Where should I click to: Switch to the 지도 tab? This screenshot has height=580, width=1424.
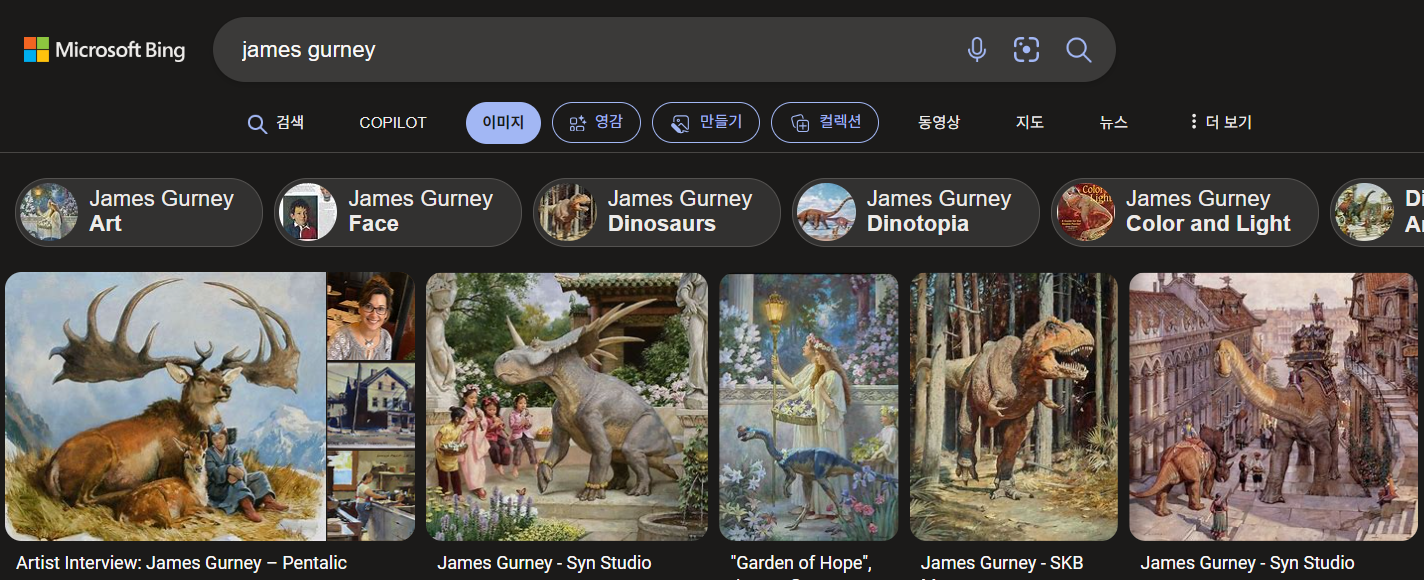1030,123
